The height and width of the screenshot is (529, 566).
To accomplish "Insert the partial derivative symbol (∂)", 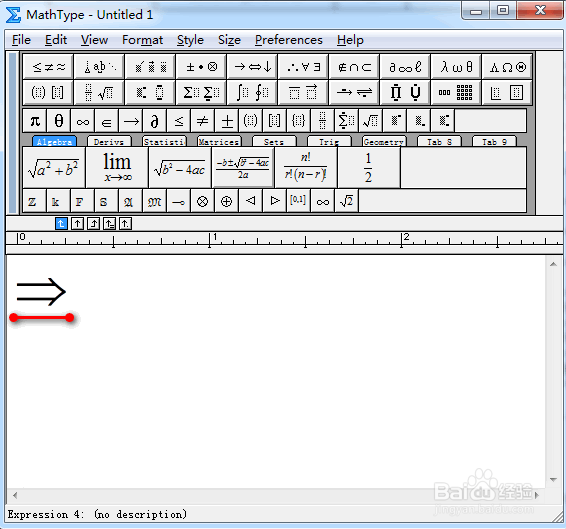I will 154,121.
